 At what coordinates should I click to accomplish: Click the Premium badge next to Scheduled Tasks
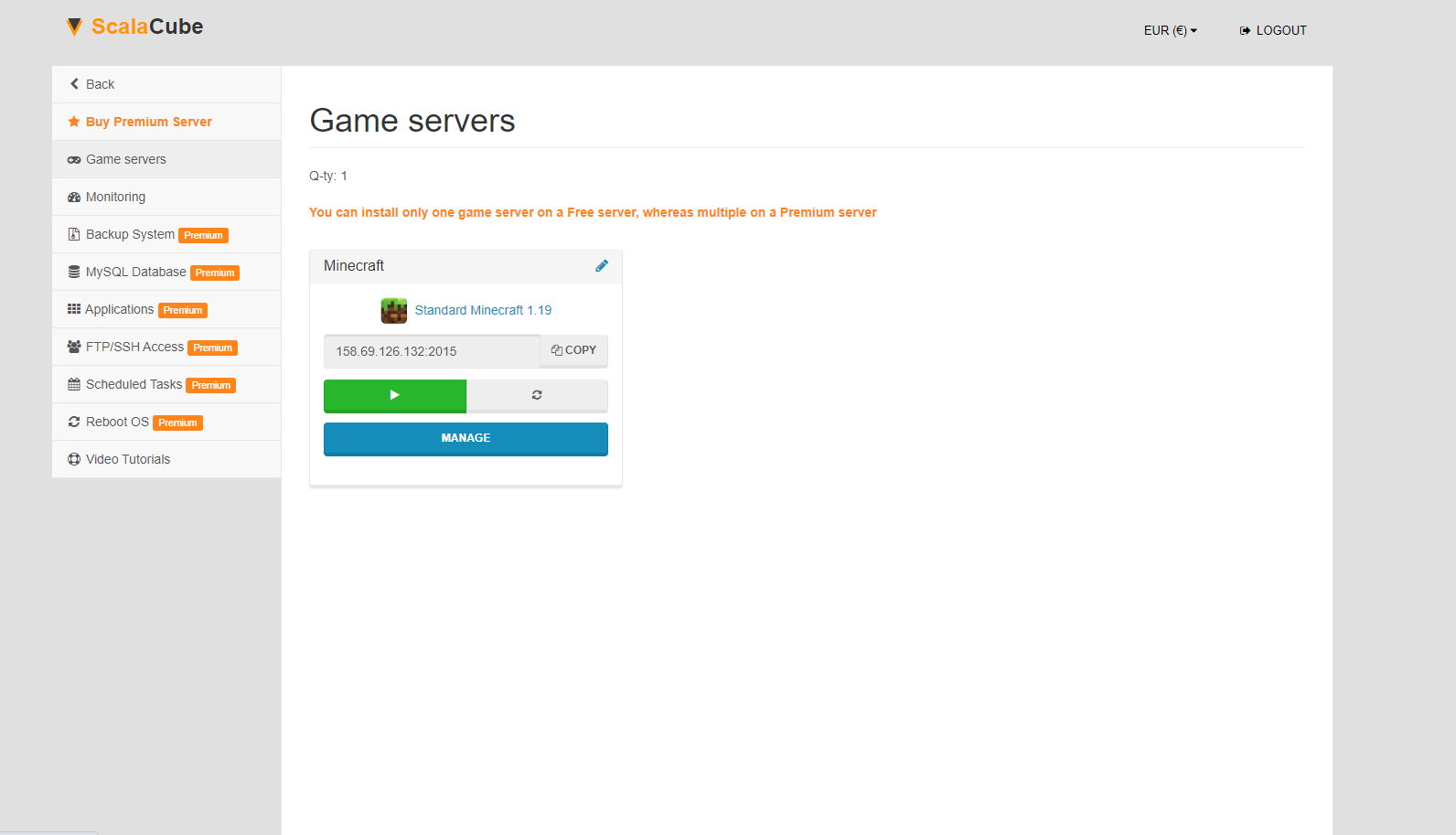211,385
